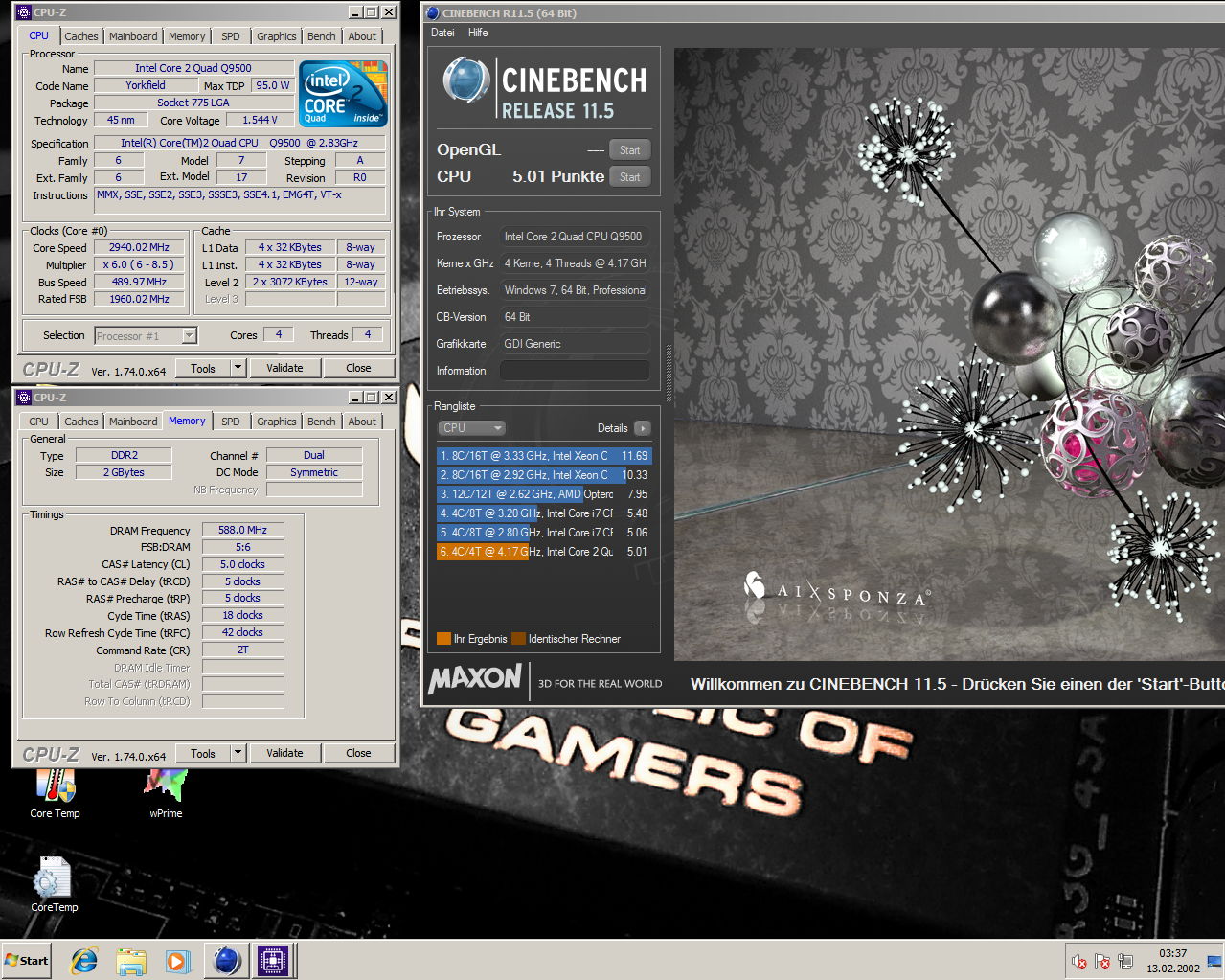This screenshot has height=980, width=1225.
Task: Open Tools dropdown arrow in upper CPU-Z window
Action: [x=238, y=368]
